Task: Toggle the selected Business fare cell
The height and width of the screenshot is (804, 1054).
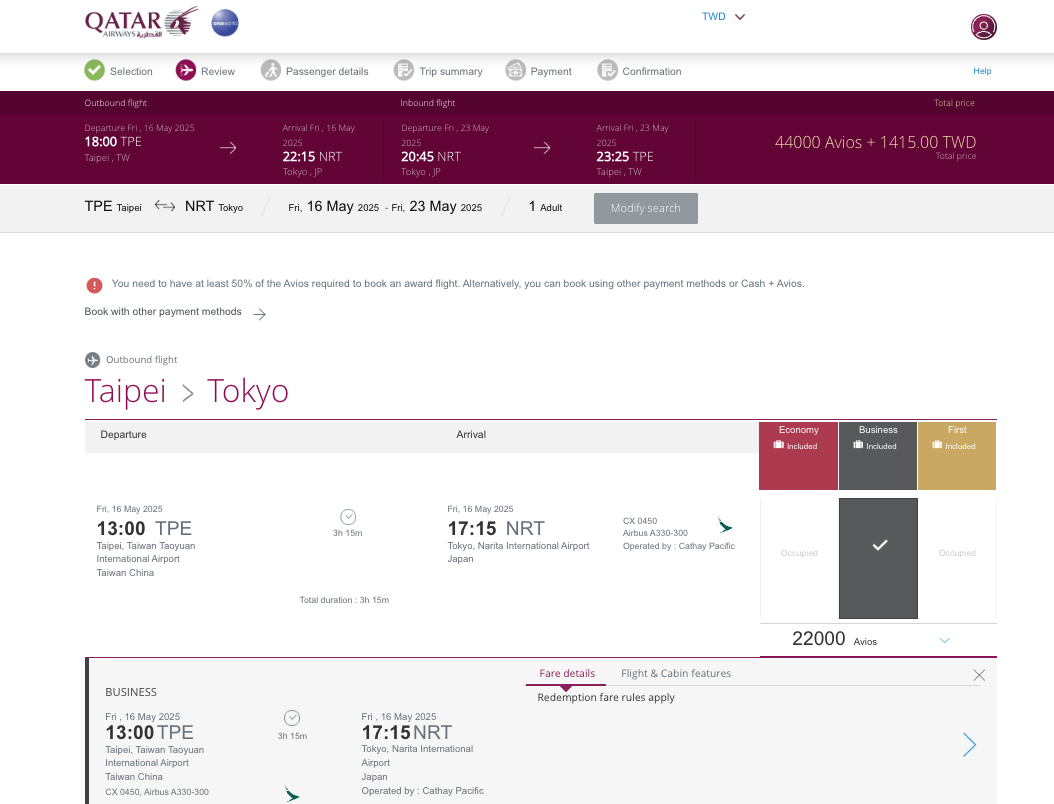Action: pos(878,558)
